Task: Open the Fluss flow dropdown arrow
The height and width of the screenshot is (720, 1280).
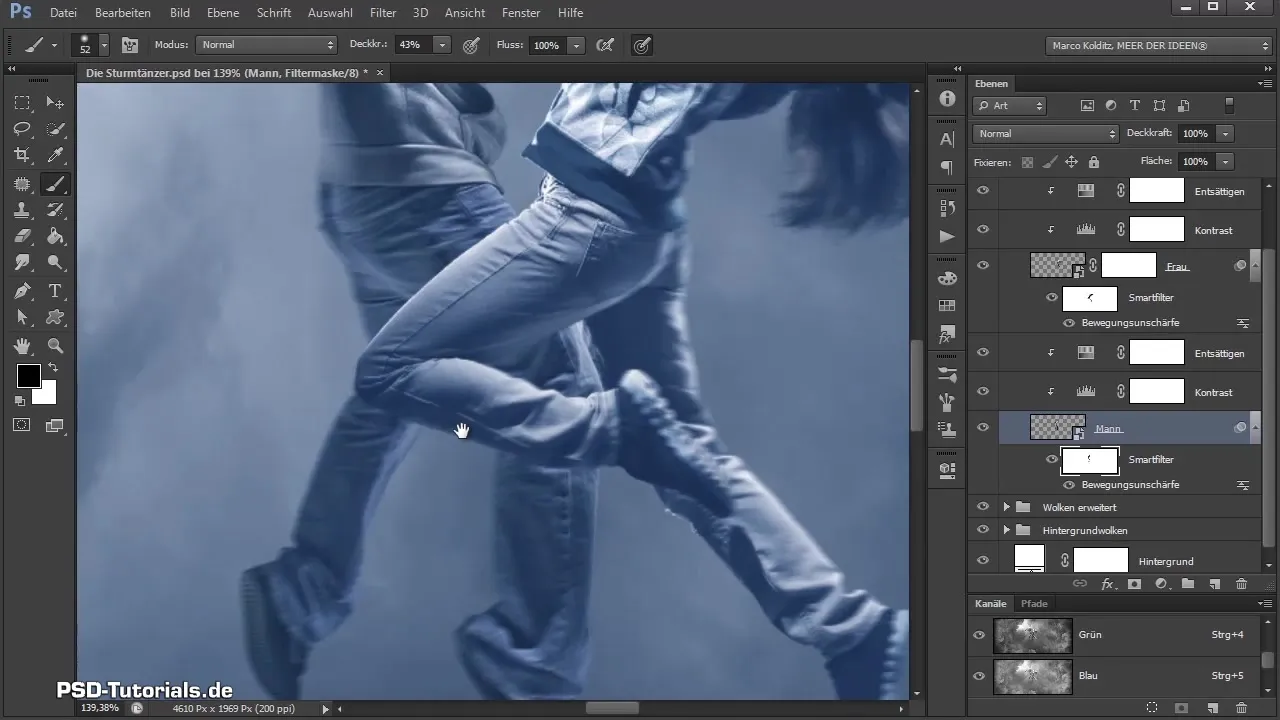Action: click(x=576, y=45)
